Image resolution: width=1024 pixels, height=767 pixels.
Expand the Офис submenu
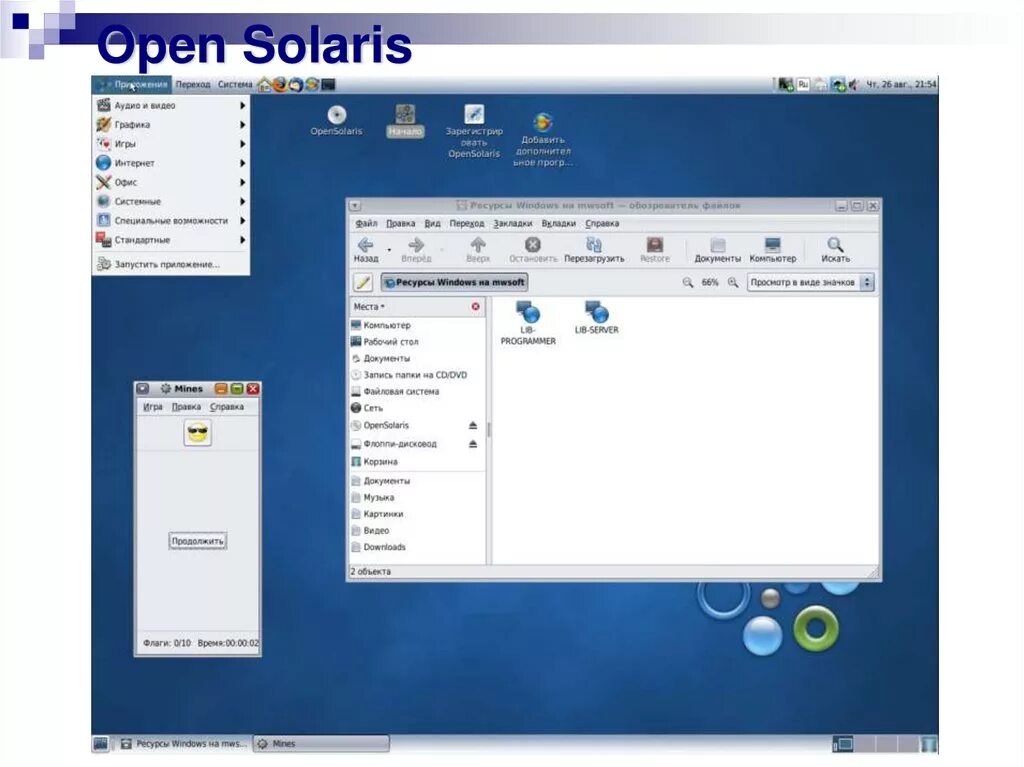click(170, 182)
